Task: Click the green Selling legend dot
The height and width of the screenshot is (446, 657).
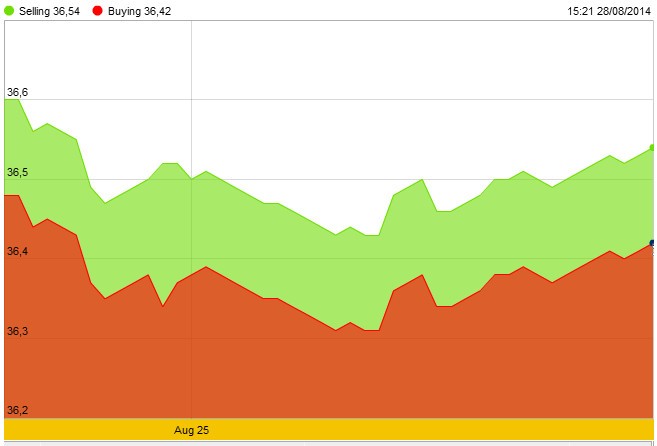Action: (x=9, y=10)
